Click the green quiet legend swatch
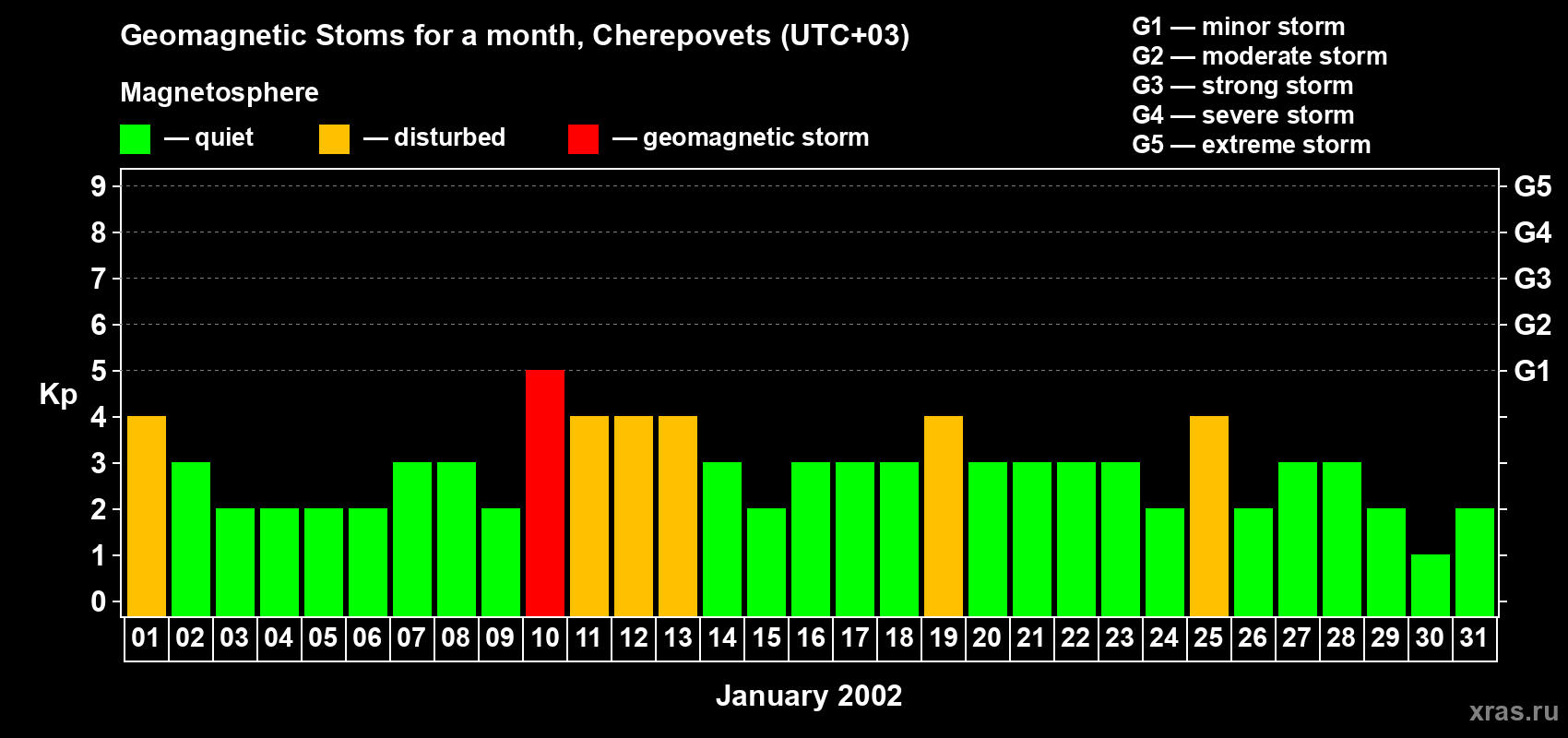Screen dimensions: 1568x738 (x=135, y=139)
